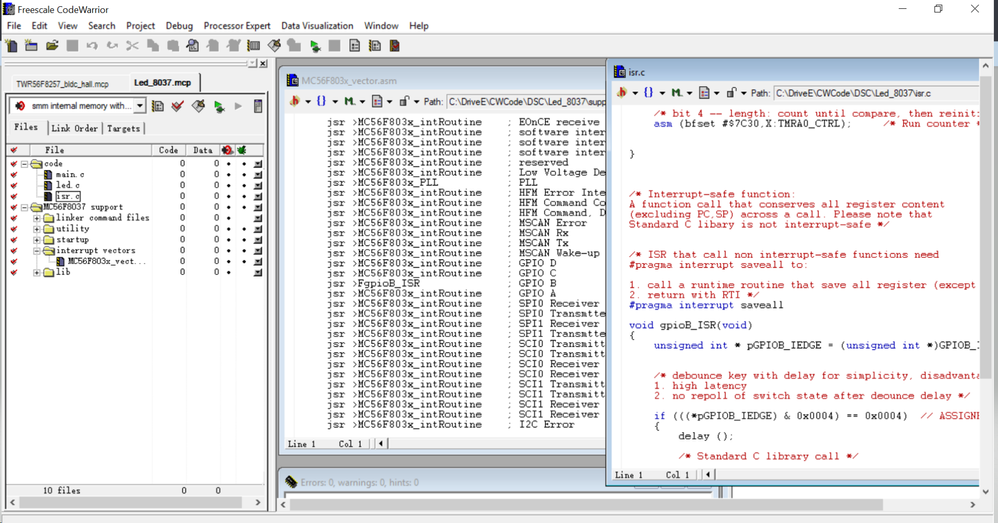
Task: Click the markers M icon in isr.c window
Action: click(677, 92)
